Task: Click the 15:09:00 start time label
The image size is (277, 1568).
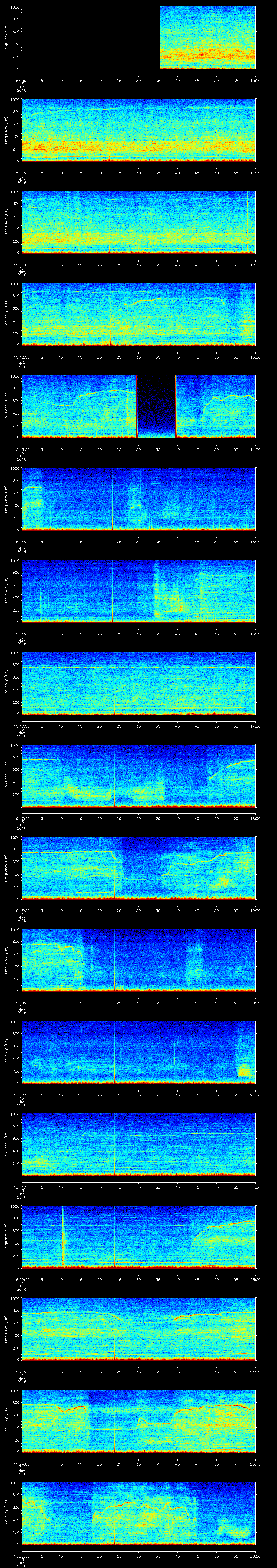Action: tap(21, 80)
